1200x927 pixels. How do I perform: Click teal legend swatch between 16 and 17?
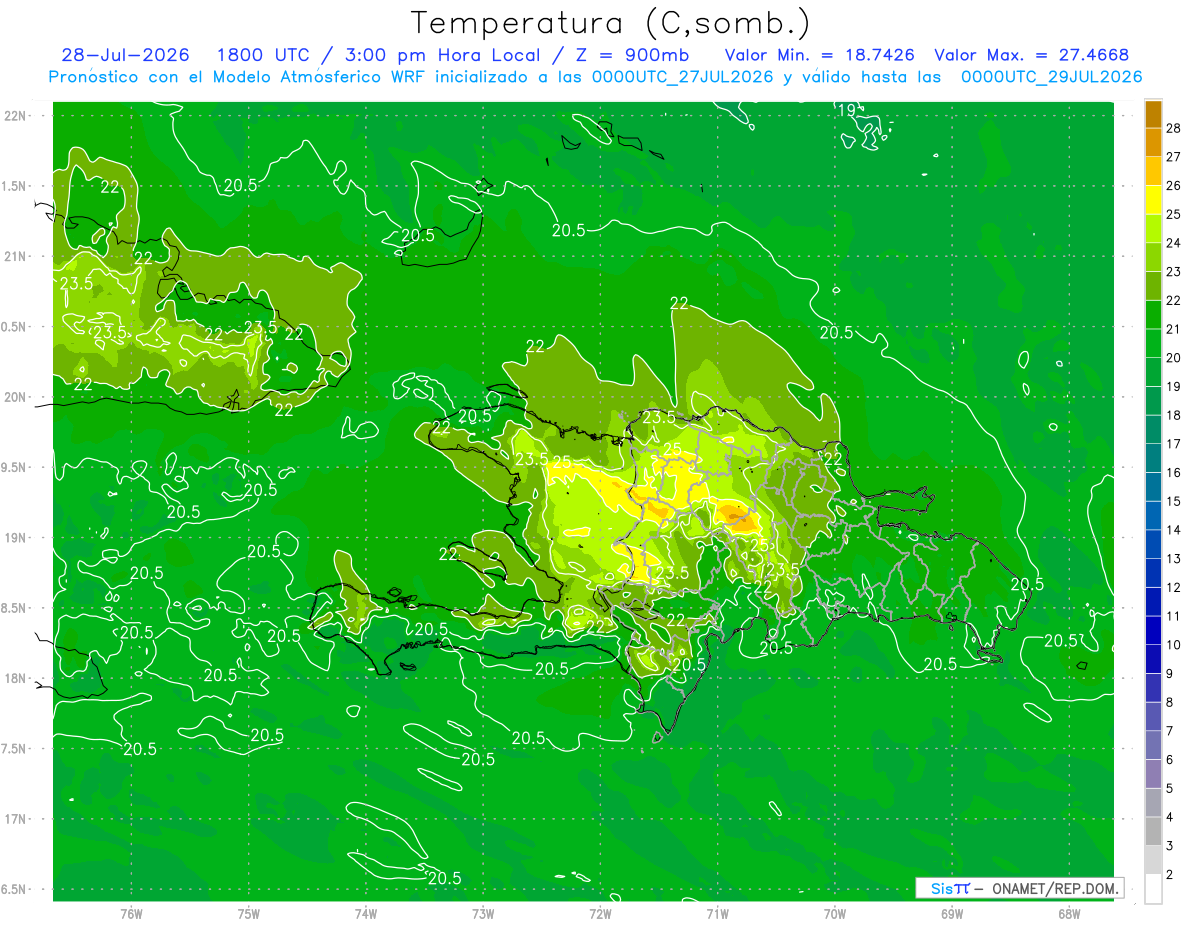pos(1153,458)
